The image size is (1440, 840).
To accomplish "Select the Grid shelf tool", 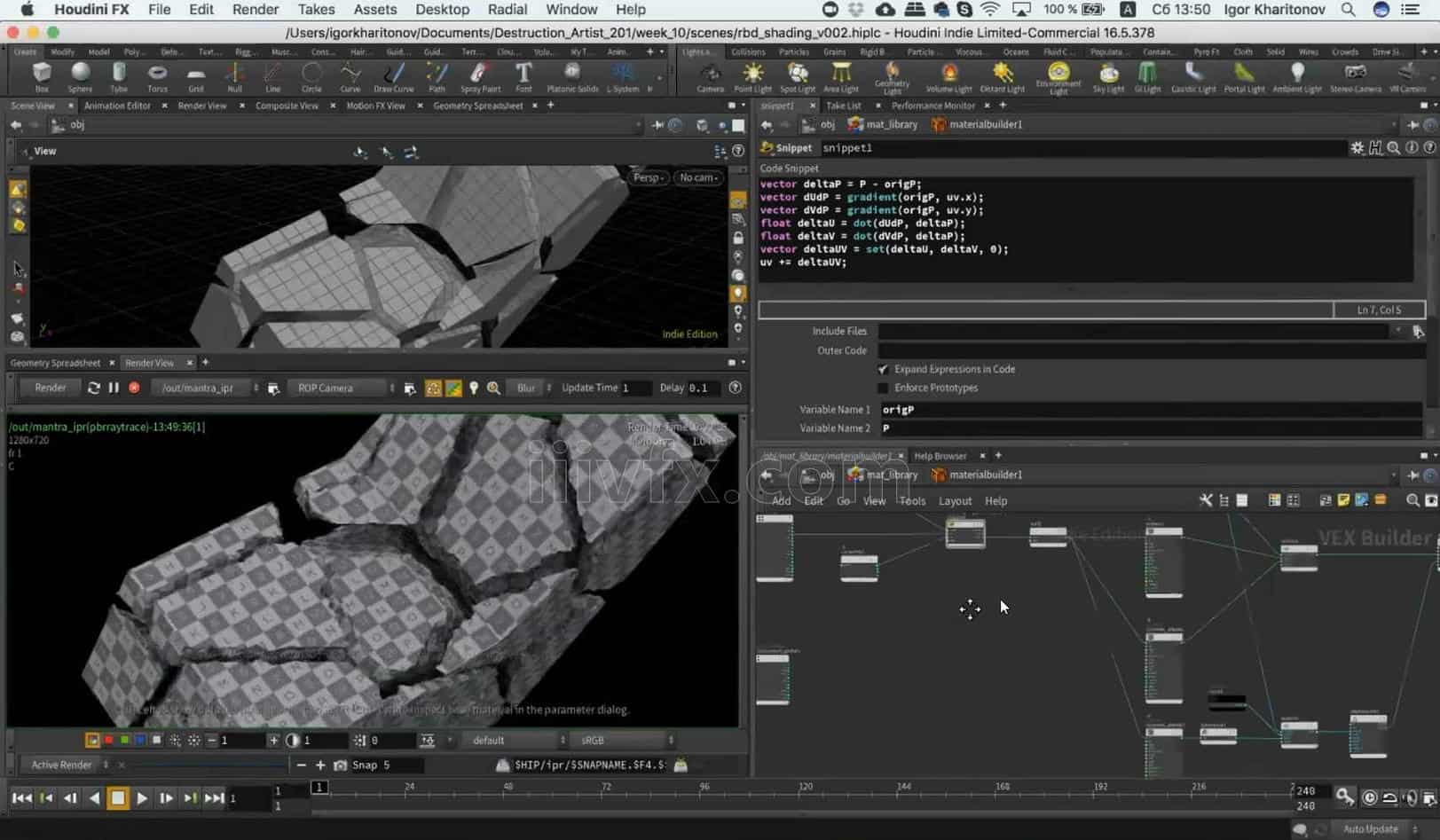I will click(x=196, y=77).
